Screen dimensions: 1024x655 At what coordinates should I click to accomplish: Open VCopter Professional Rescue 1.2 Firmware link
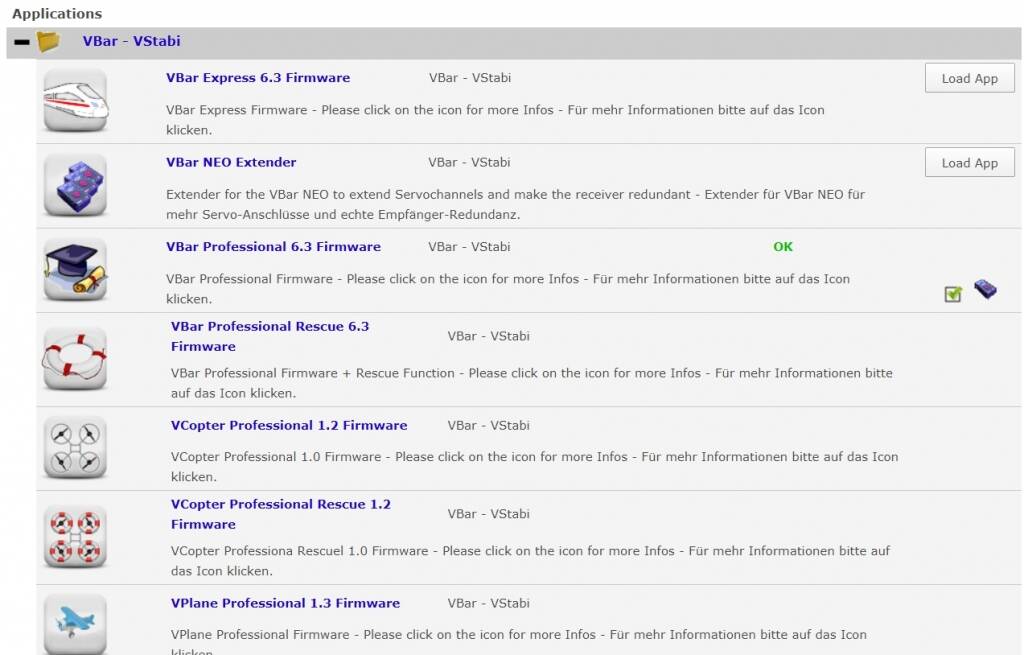point(281,514)
